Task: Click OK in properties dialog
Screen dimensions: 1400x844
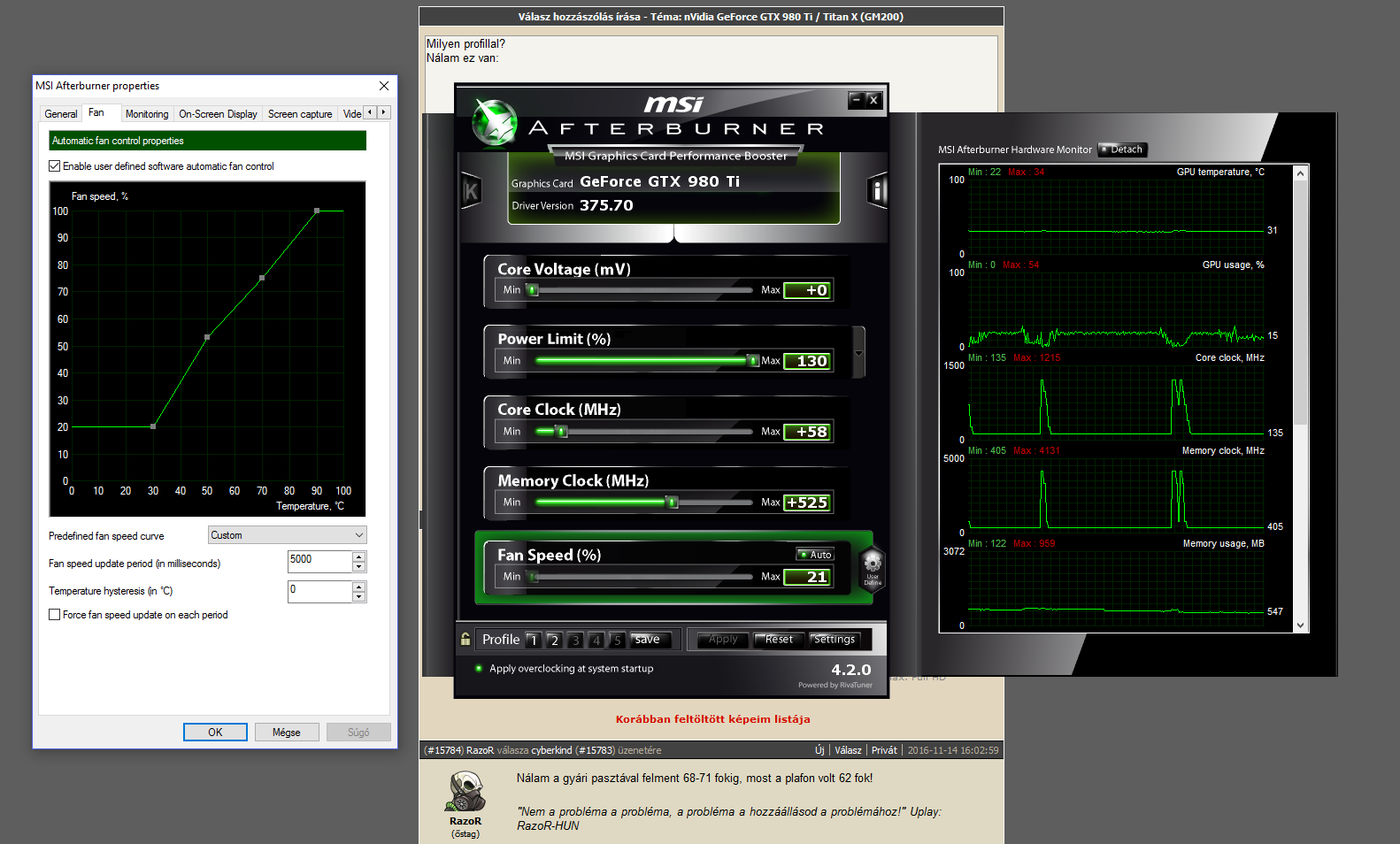Action: (x=215, y=733)
